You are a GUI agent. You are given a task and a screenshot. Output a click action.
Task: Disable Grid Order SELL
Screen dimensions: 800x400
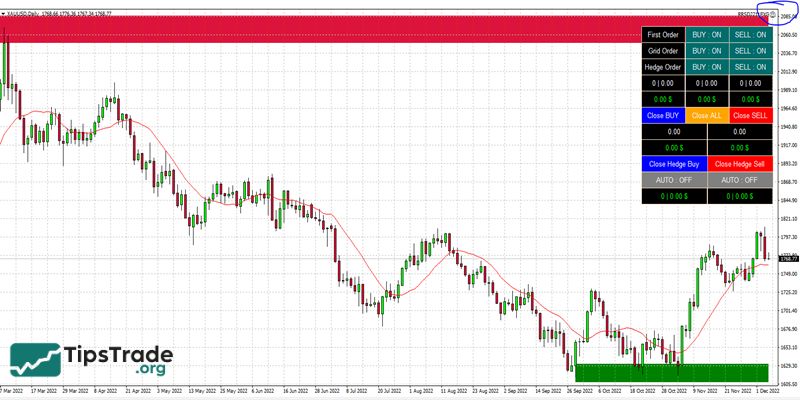coord(750,50)
